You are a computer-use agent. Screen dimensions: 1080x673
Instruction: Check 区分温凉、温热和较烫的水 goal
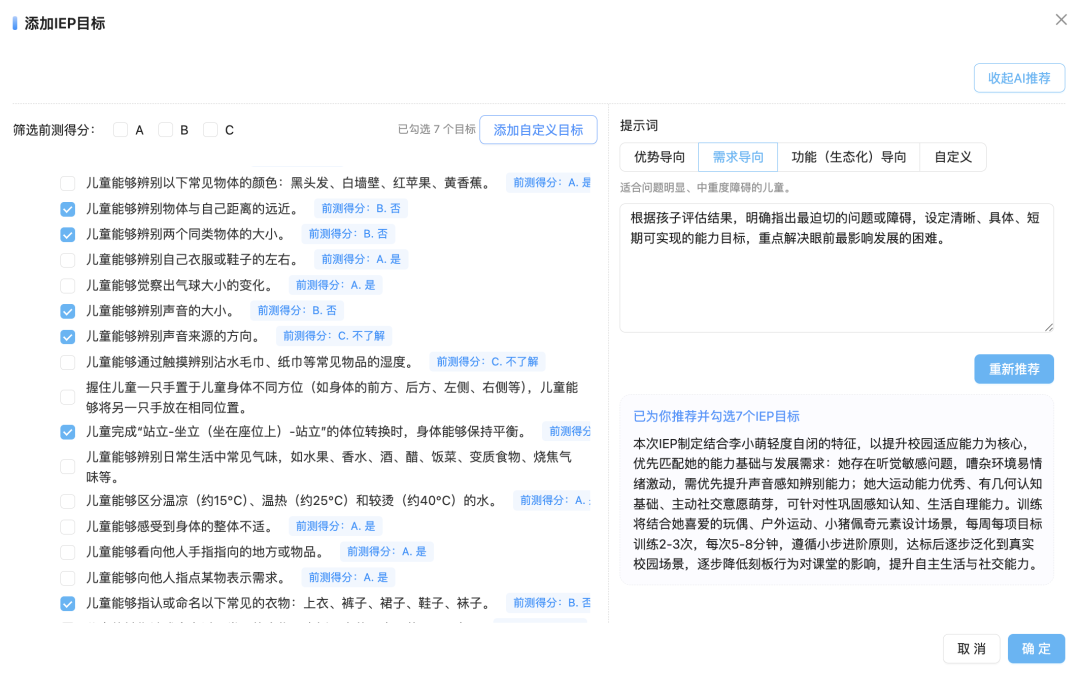click(x=68, y=501)
